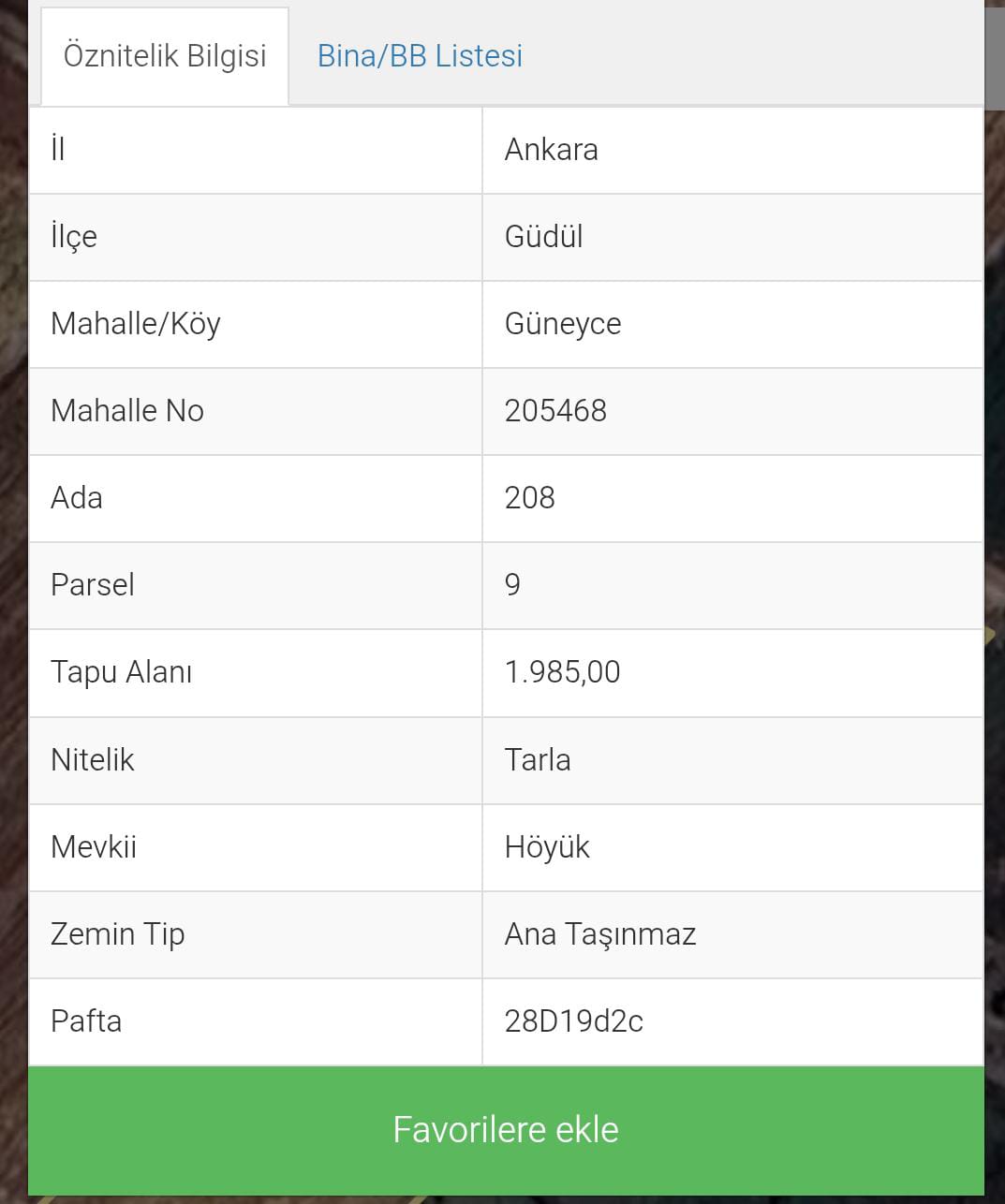Select the Güdül district value
This screenshot has height=1204, width=1005.
click(732, 237)
